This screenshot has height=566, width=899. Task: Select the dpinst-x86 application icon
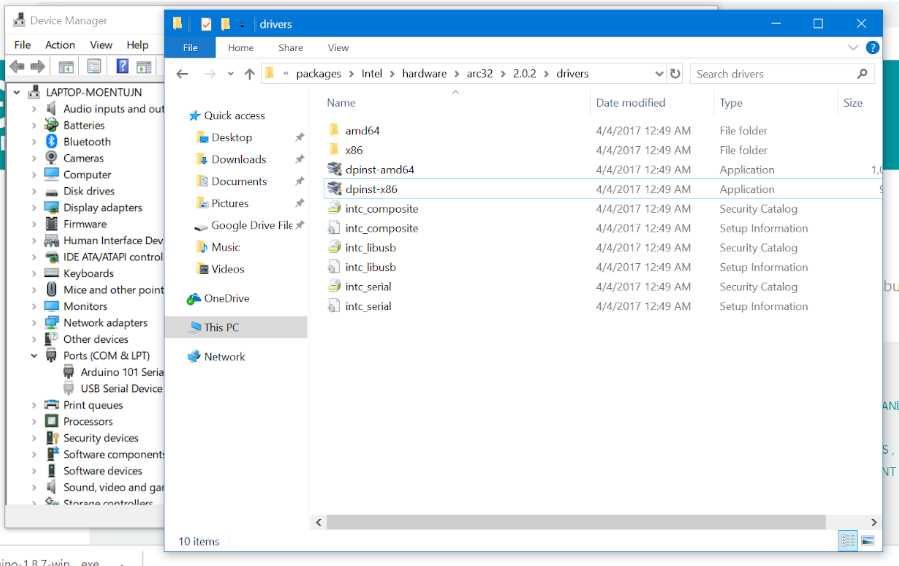pyautogui.click(x=335, y=189)
